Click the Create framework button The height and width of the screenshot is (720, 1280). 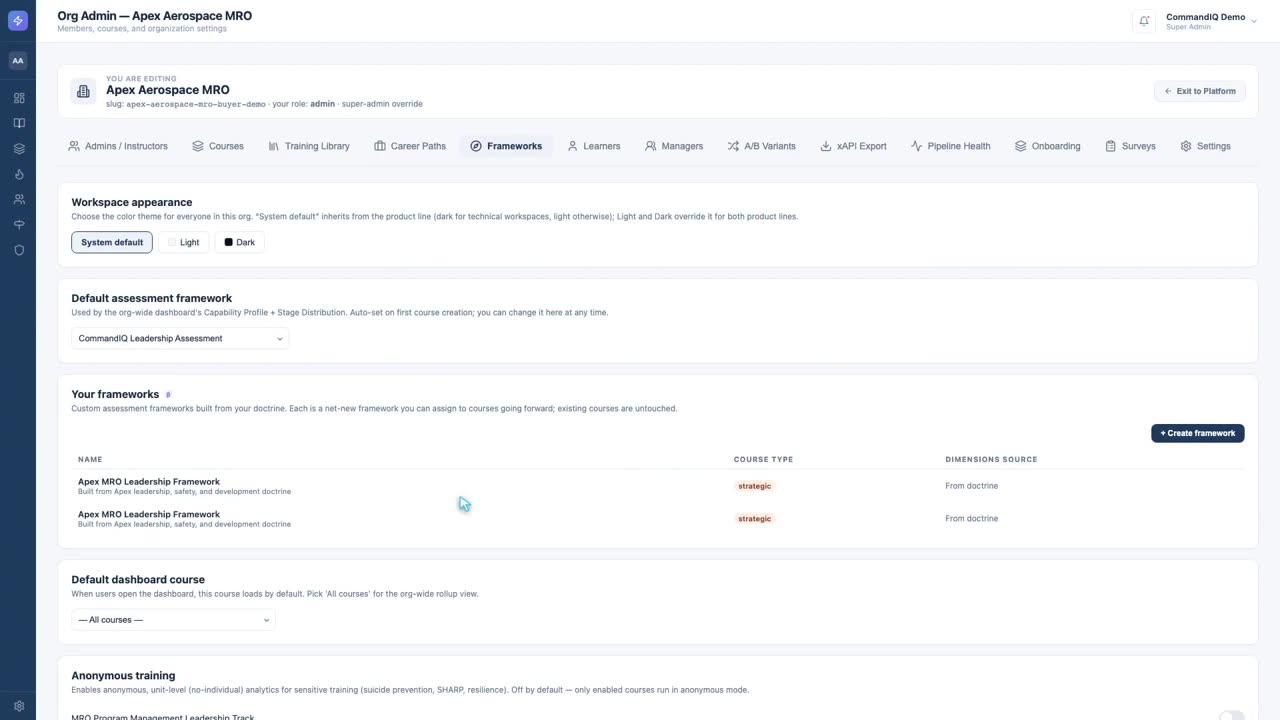[1198, 433]
